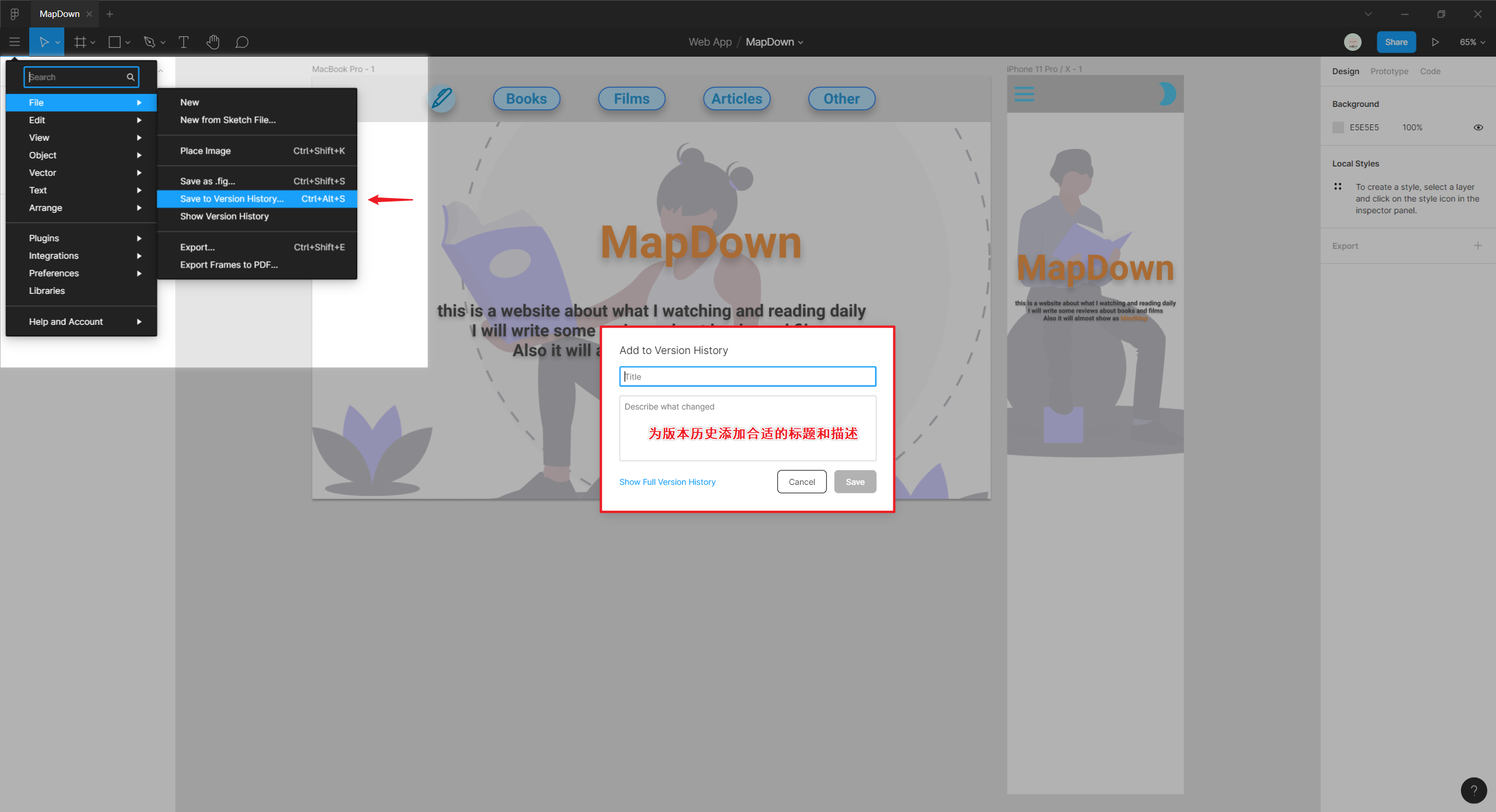Click the Present play icon
Viewport: 1496px width, 812px height.
click(1435, 42)
